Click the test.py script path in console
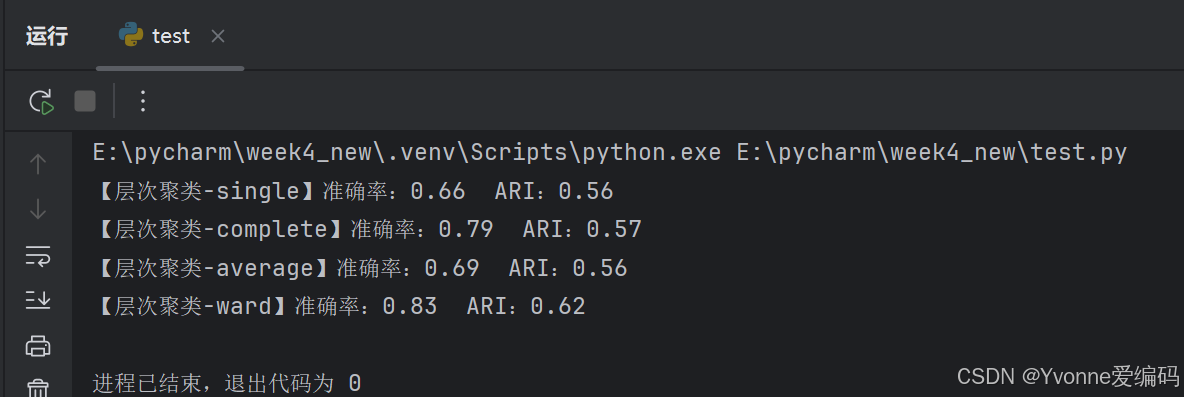The image size is (1184, 397). coord(932,153)
